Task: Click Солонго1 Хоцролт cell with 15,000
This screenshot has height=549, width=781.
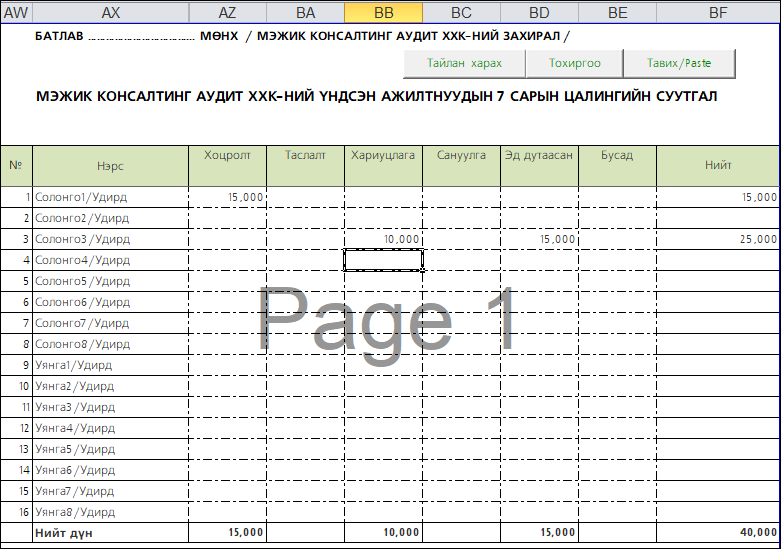Action: (227, 197)
